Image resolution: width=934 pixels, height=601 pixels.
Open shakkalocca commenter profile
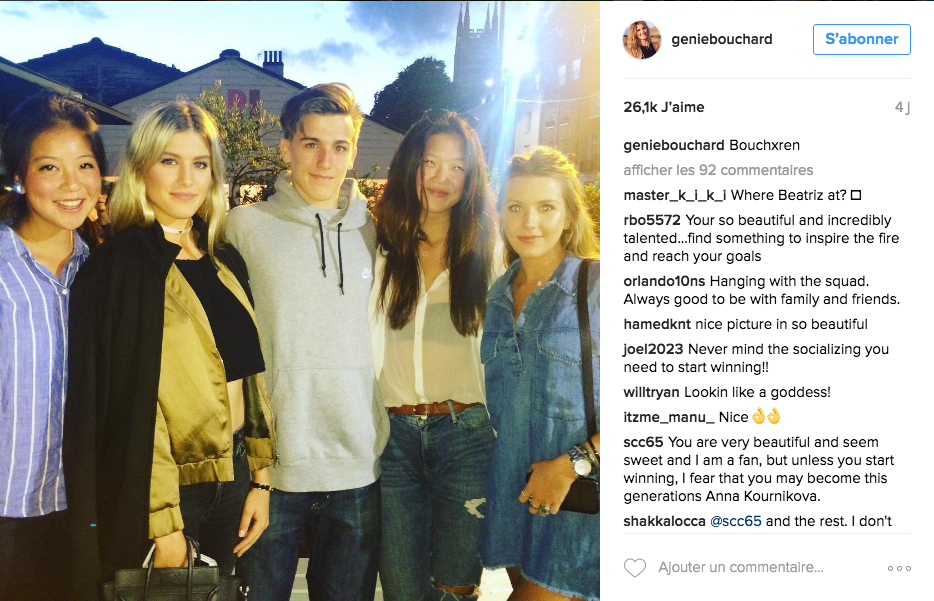pyautogui.click(x=664, y=521)
